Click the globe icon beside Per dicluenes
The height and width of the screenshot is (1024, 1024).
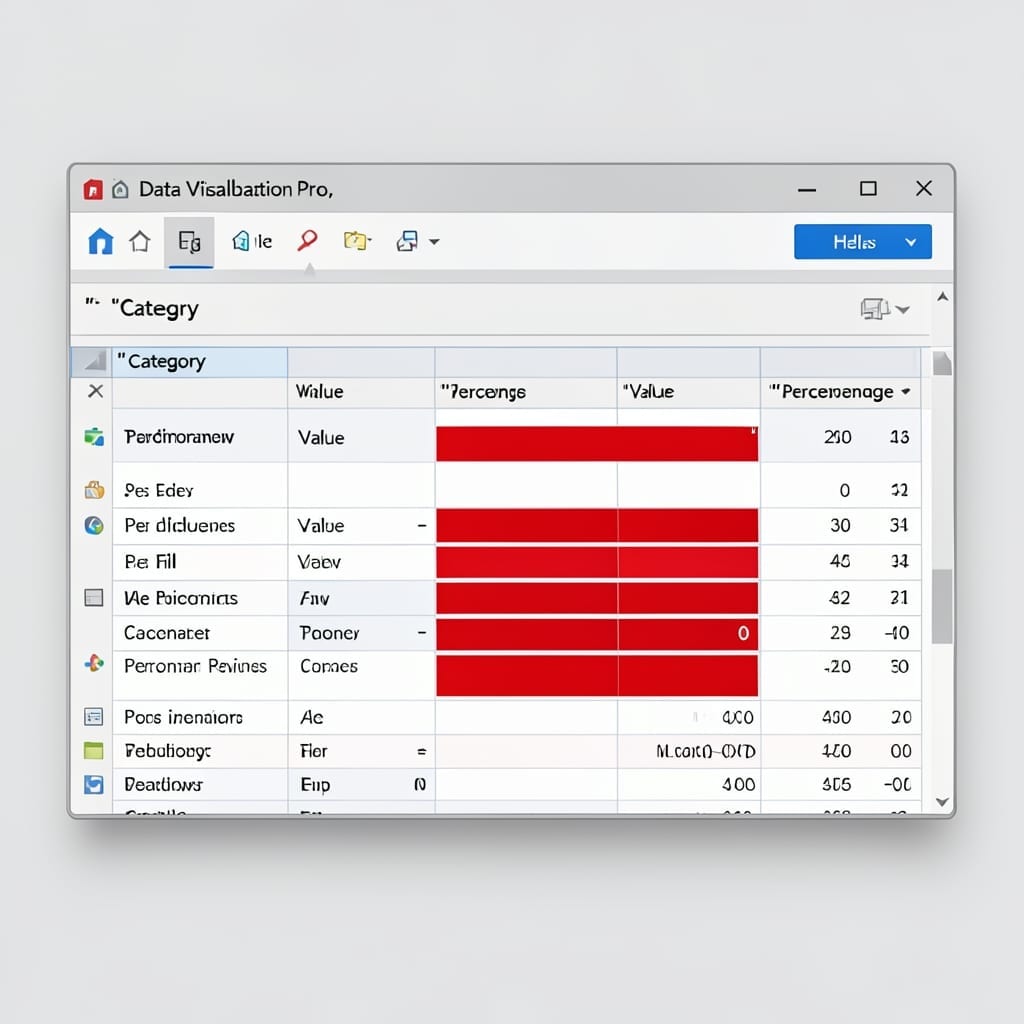(94, 525)
